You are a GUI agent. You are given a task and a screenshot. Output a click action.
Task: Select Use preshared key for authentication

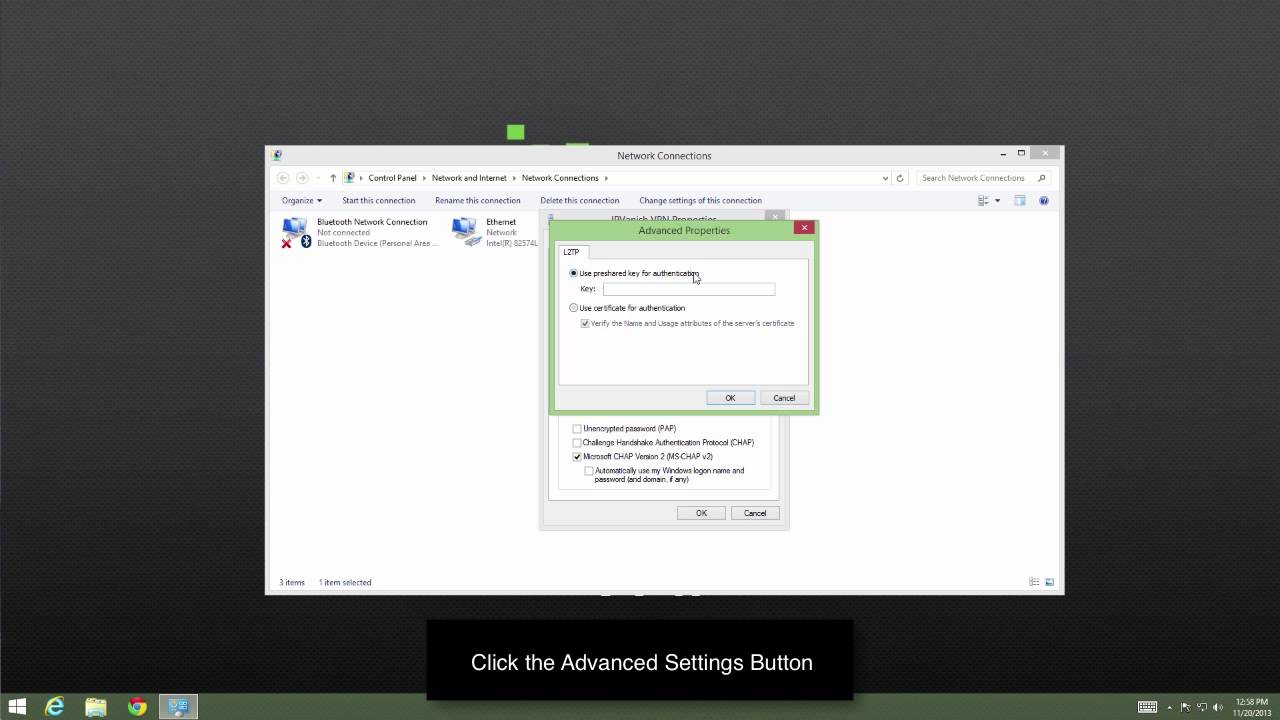574,273
